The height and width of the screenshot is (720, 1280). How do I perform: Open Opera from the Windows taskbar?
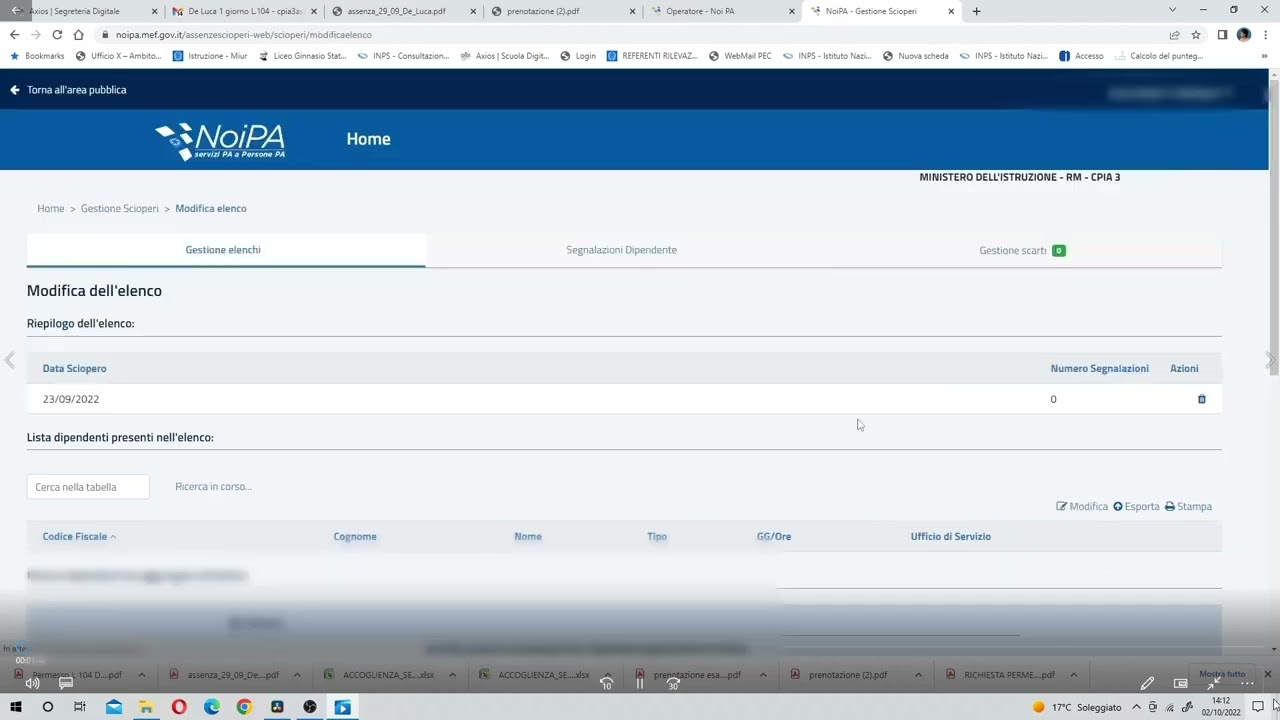(179, 707)
